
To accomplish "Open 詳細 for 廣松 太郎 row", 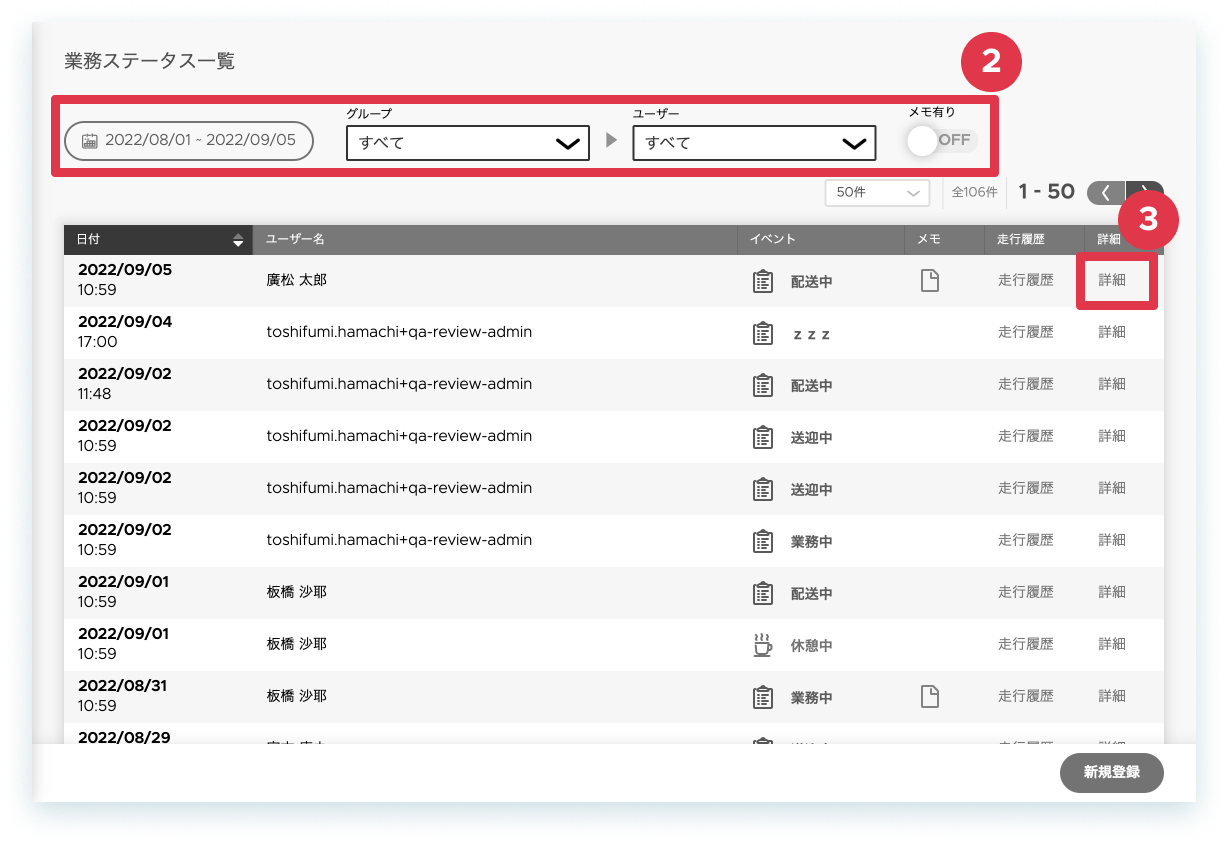I will (1112, 281).
